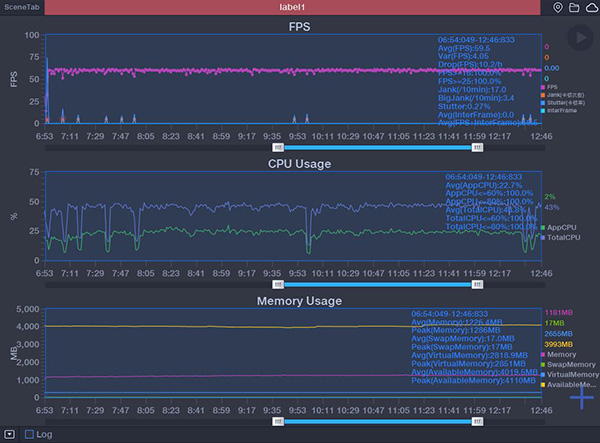Image resolution: width=600 pixels, height=443 pixels.
Task: Click the cloud upload icon
Action: (x=590, y=8)
